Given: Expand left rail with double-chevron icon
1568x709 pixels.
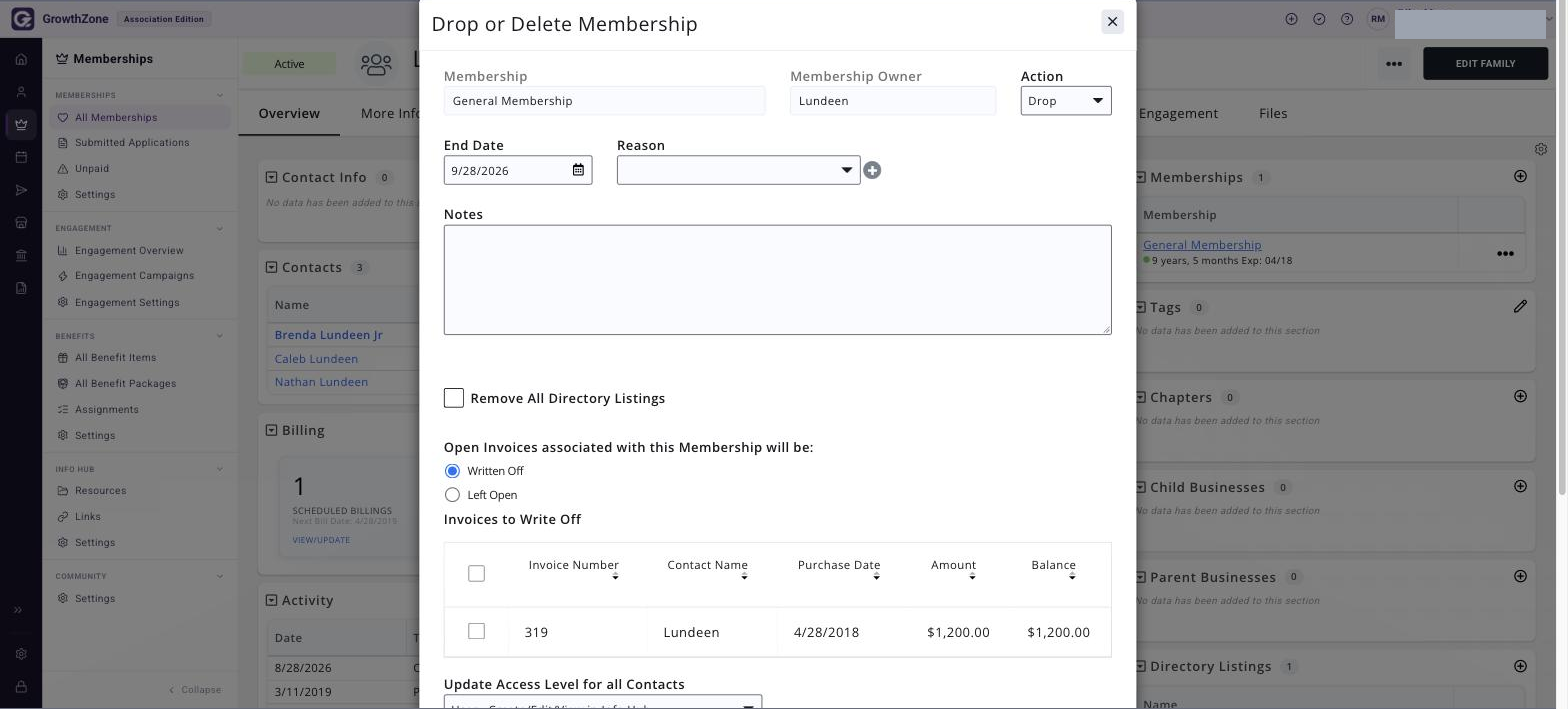Looking at the screenshot, I should (18, 610).
